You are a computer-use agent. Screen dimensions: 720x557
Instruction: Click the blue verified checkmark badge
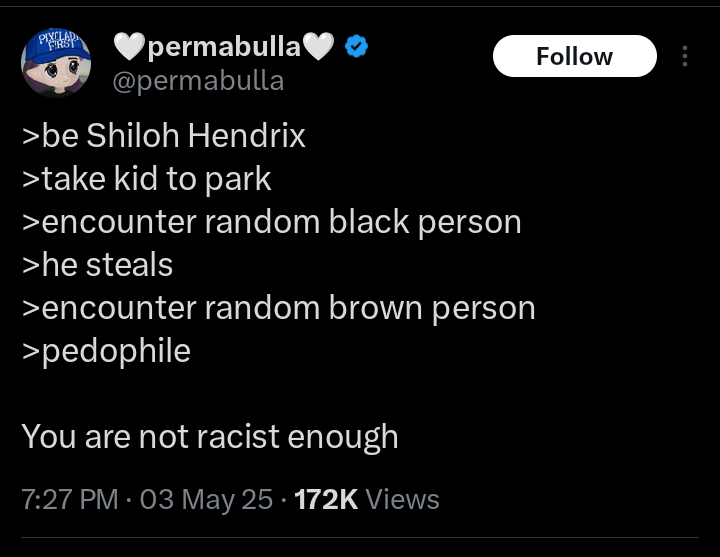pyautogui.click(x=355, y=46)
